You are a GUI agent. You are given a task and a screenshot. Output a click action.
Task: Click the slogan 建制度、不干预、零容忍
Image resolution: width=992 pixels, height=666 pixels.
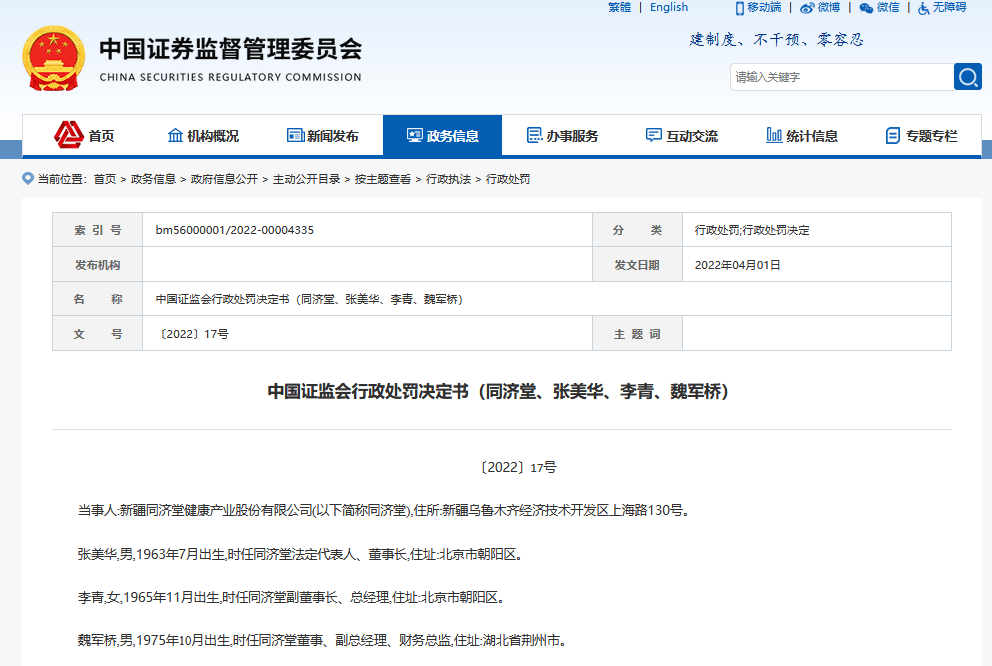tap(776, 40)
